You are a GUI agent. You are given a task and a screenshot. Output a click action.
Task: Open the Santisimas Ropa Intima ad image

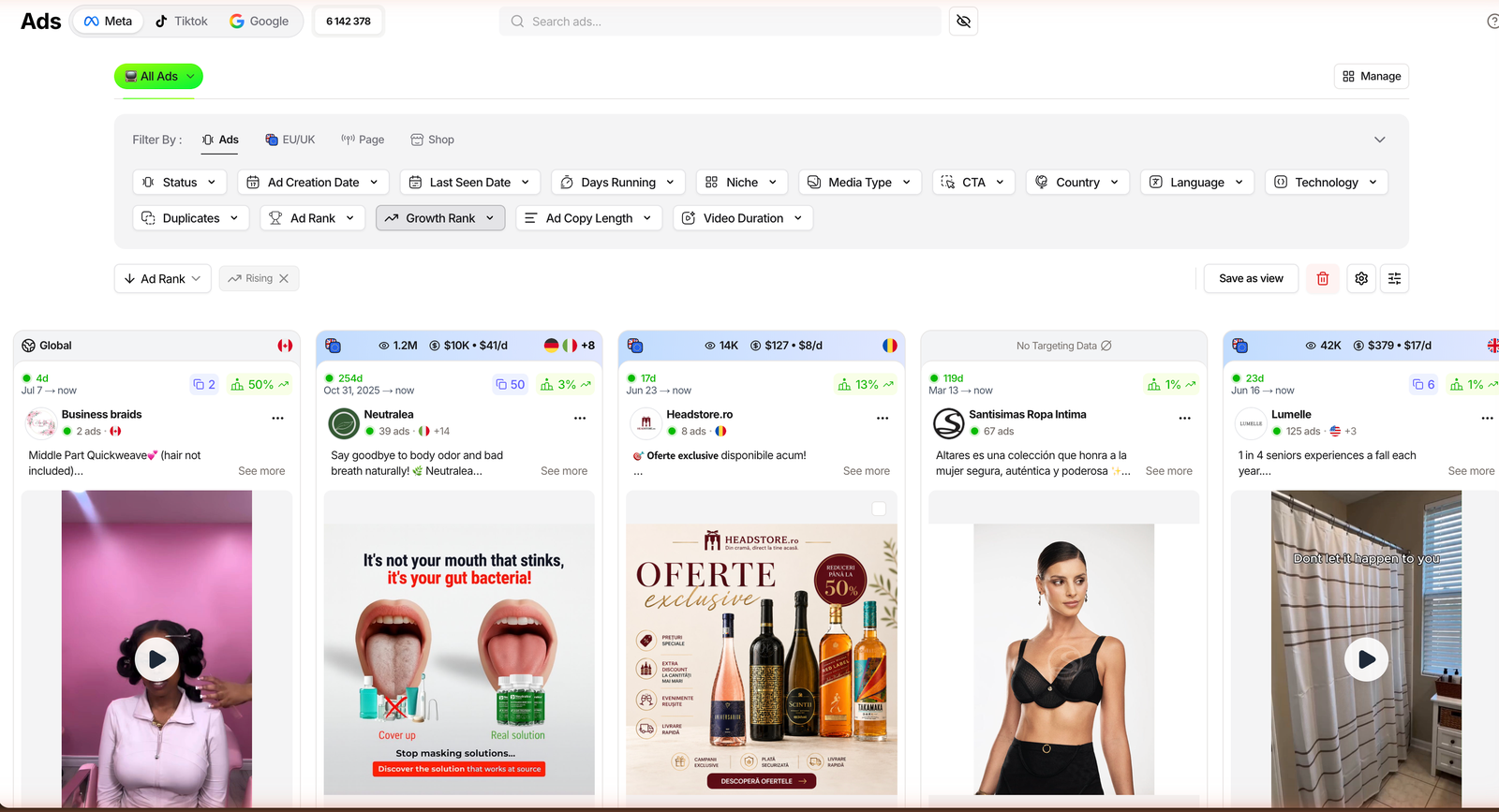[x=1063, y=659]
